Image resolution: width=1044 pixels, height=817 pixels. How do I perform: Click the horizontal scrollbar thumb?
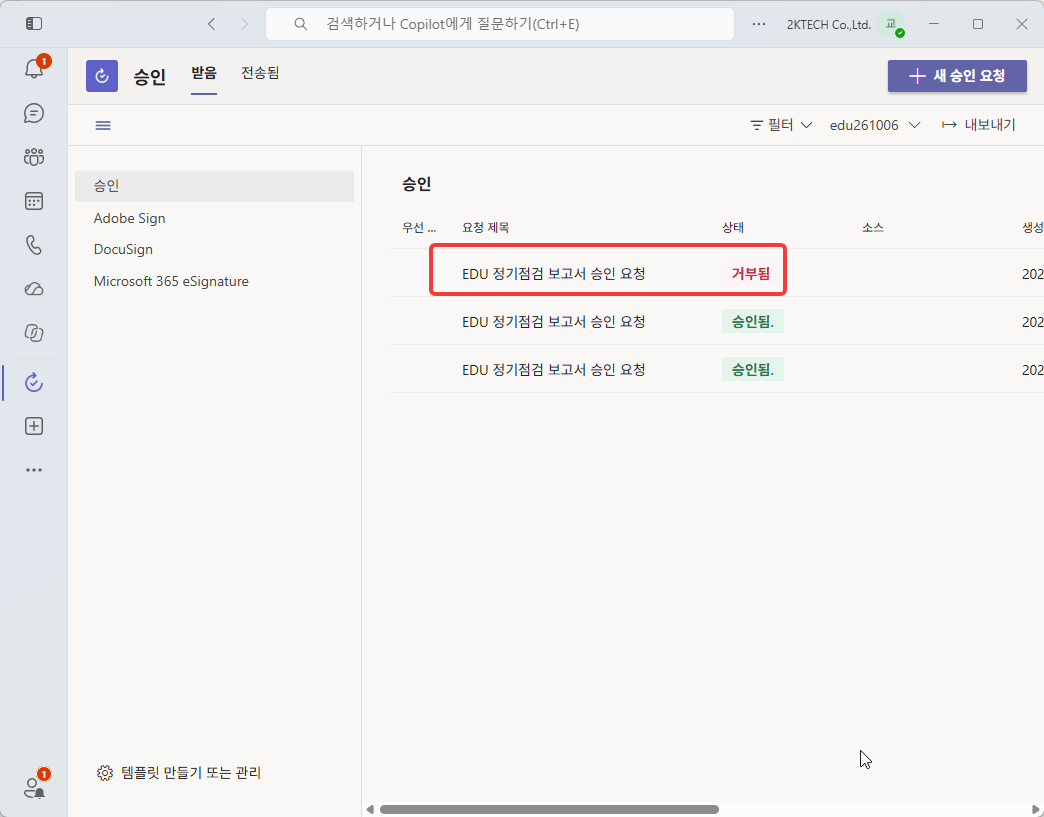click(x=549, y=810)
